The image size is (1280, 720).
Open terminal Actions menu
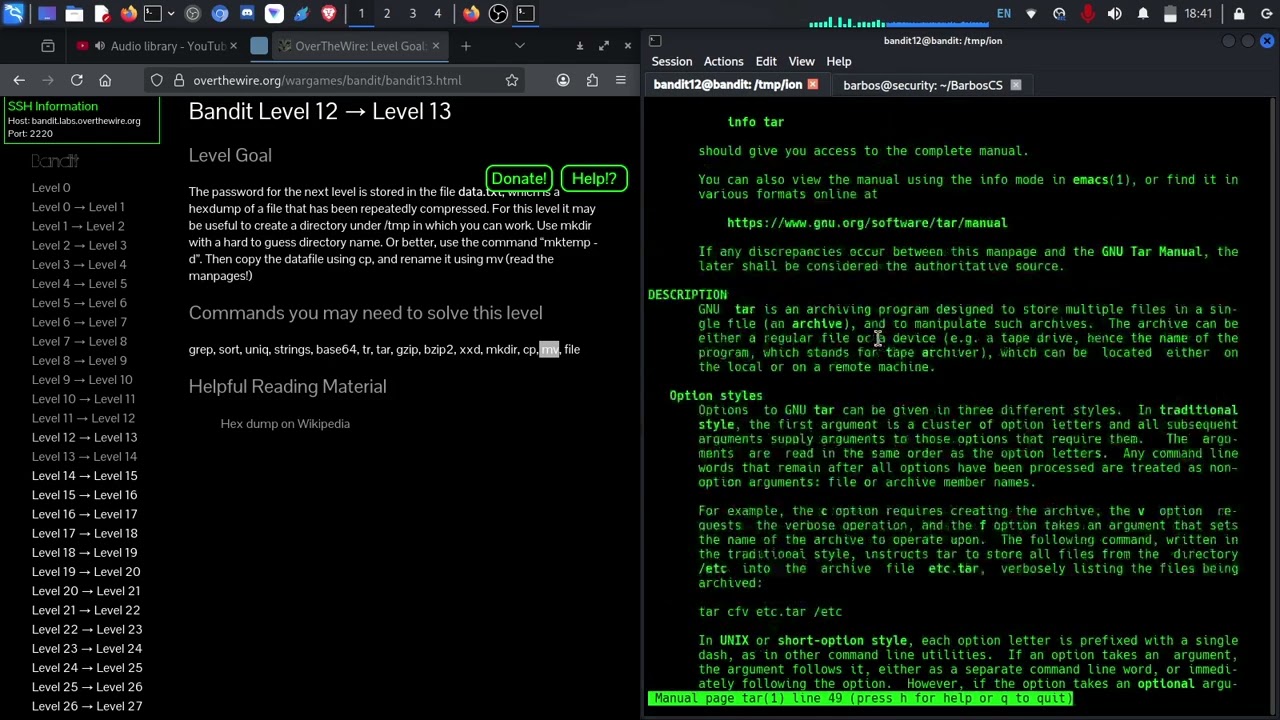click(723, 61)
